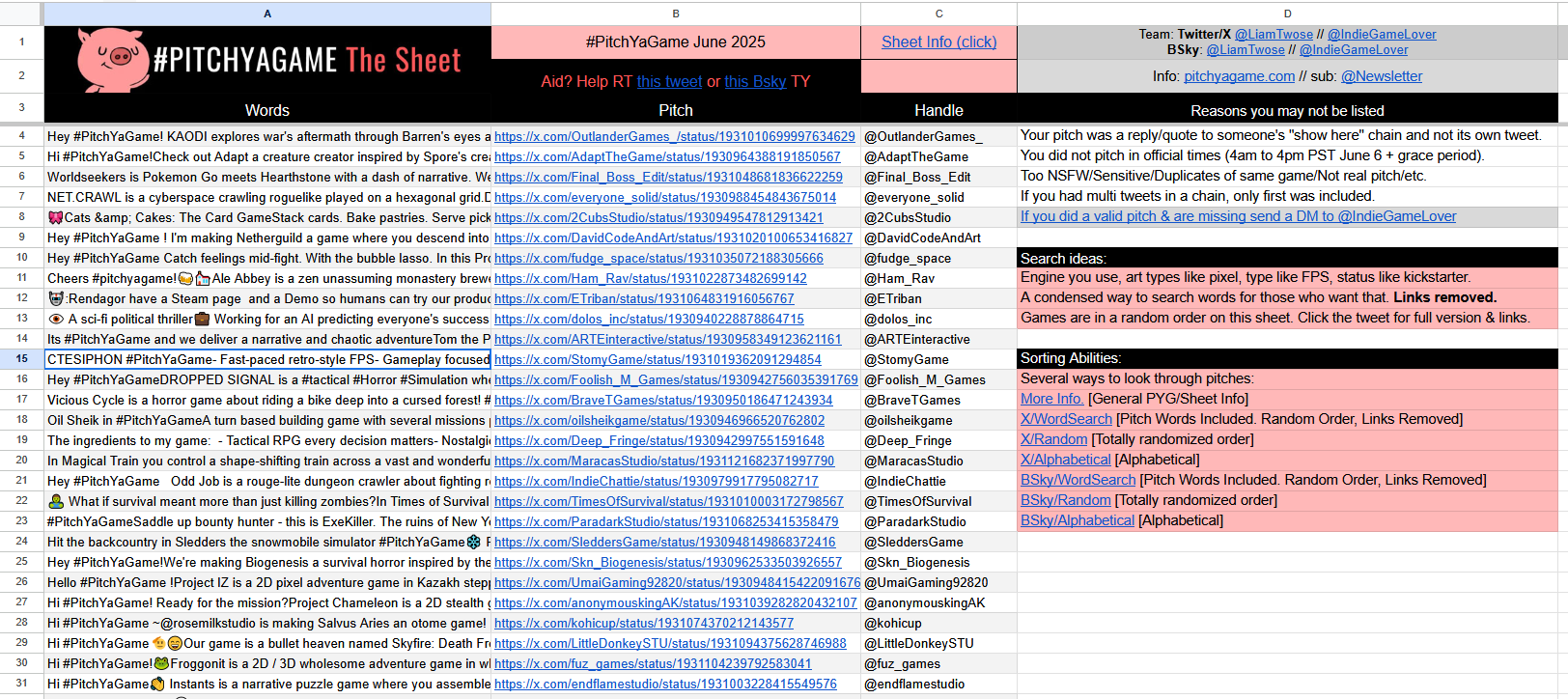Open the fudge_space pitch URL
This screenshot has height=699, width=1568.
658,258
